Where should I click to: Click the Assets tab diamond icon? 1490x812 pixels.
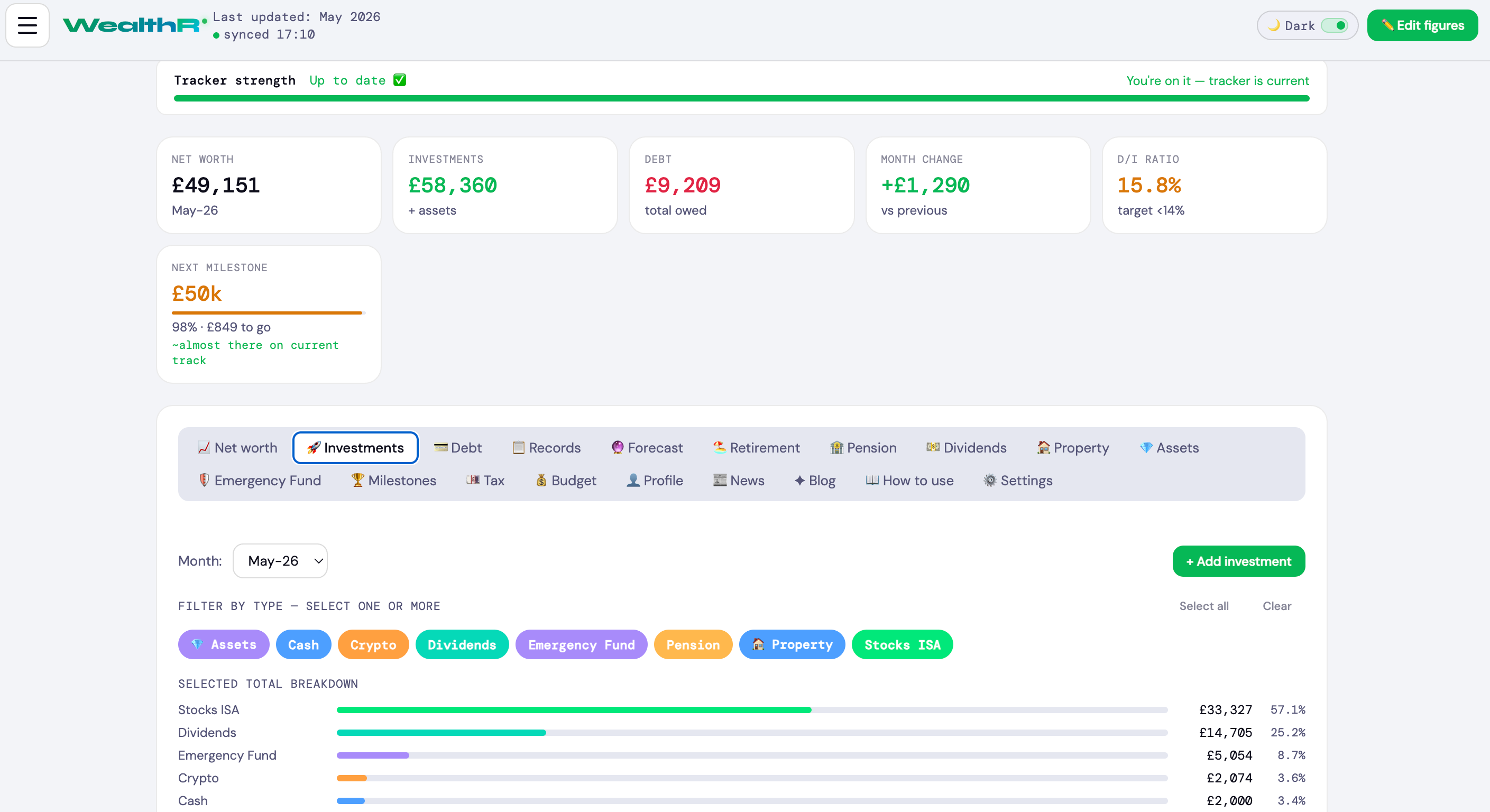(1146, 448)
